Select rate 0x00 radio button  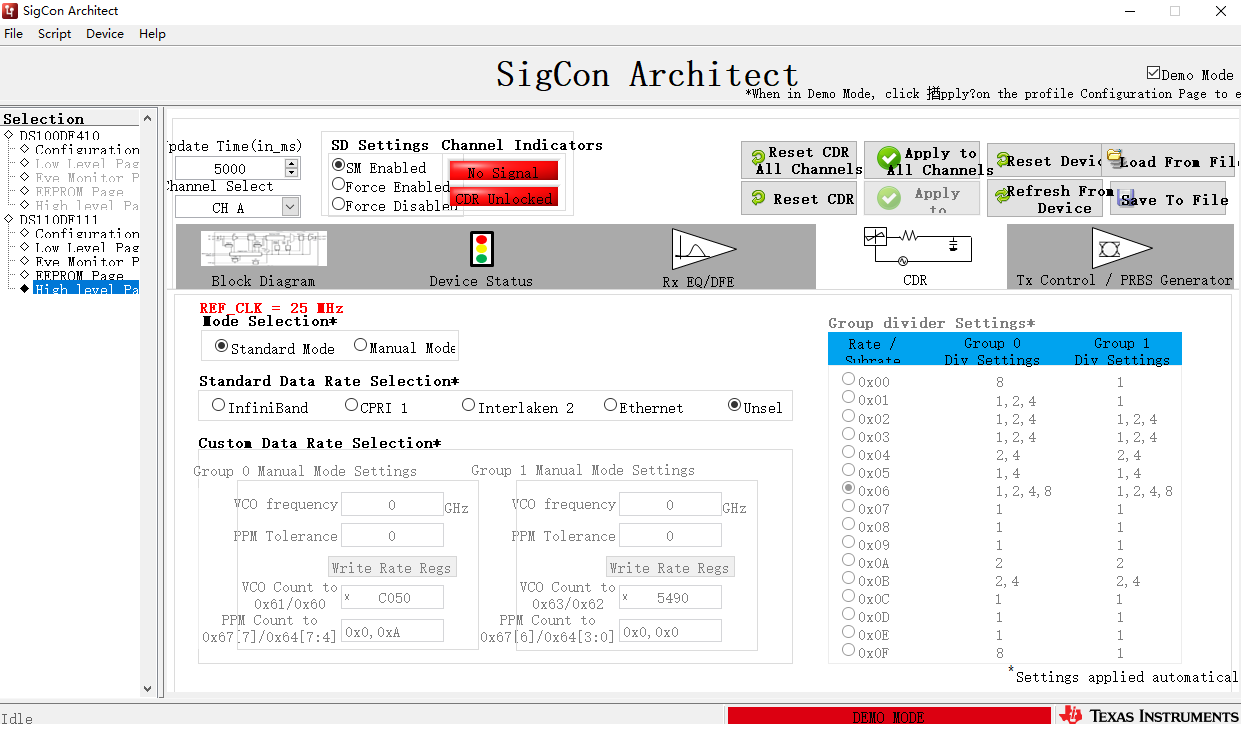[848, 380]
